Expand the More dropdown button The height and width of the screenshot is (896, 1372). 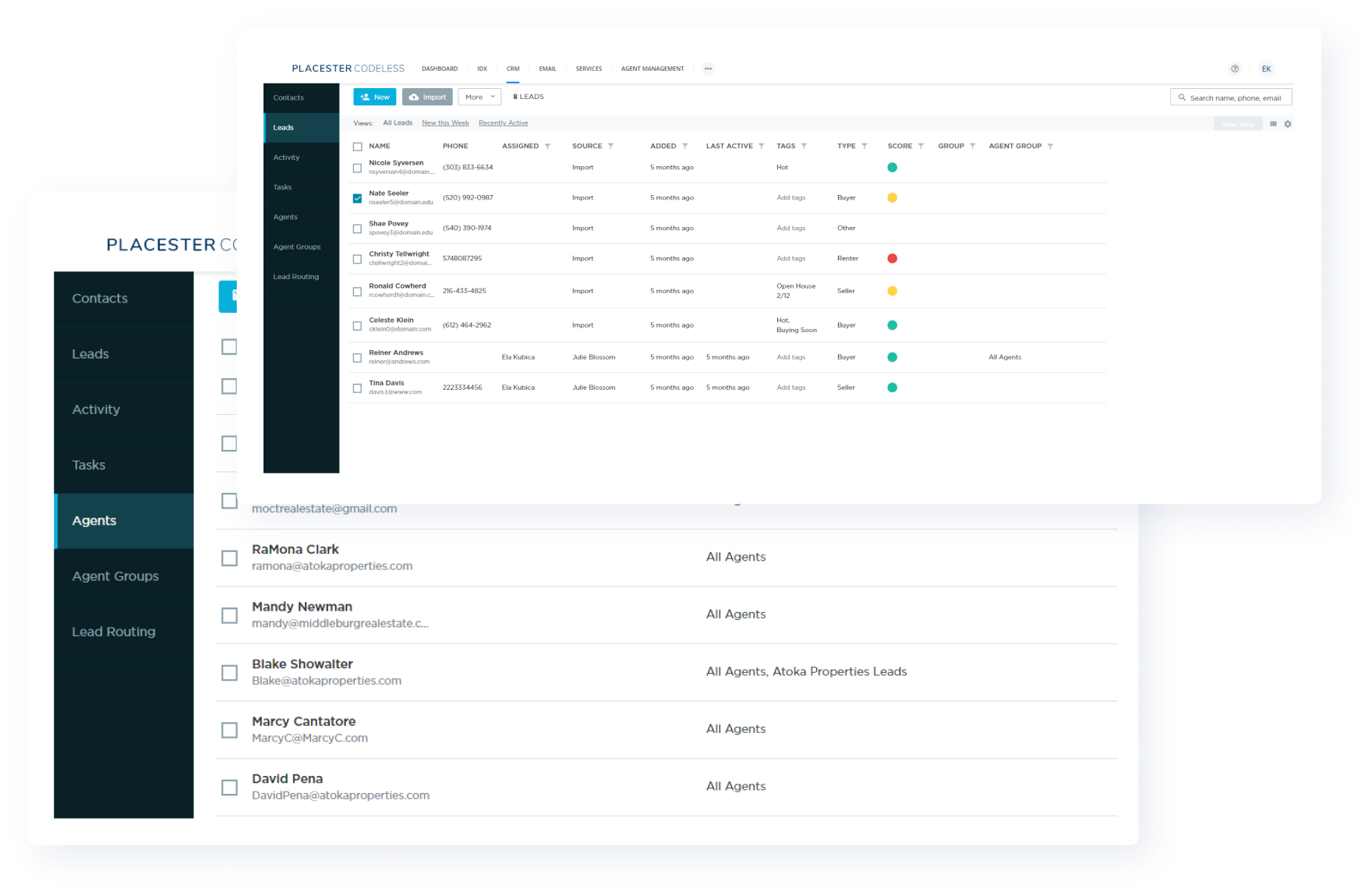point(479,97)
